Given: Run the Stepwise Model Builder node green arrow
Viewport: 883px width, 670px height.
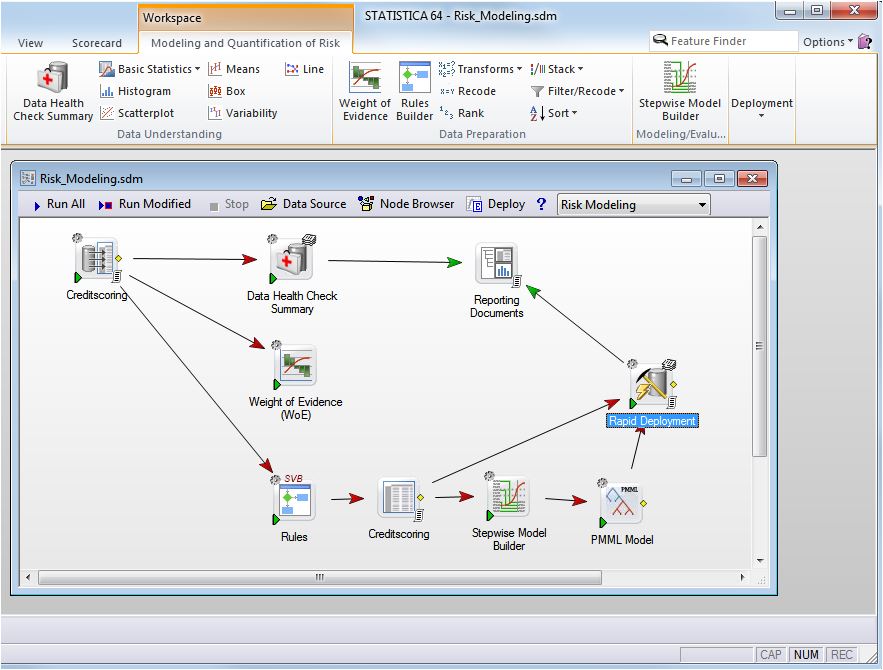Looking at the screenshot, I should pyautogui.click(x=490, y=515).
